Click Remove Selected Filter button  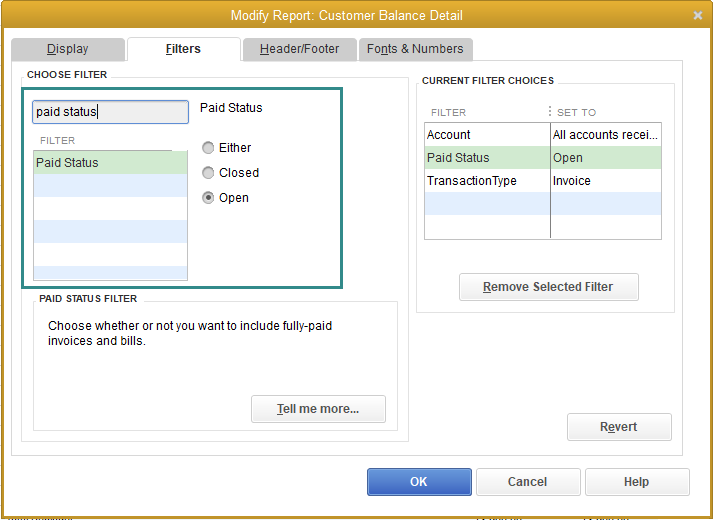[x=548, y=287]
